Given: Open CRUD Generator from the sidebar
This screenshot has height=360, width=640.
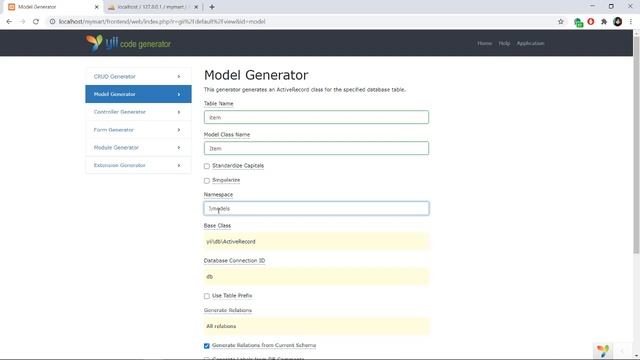Looking at the screenshot, I should coord(138,76).
